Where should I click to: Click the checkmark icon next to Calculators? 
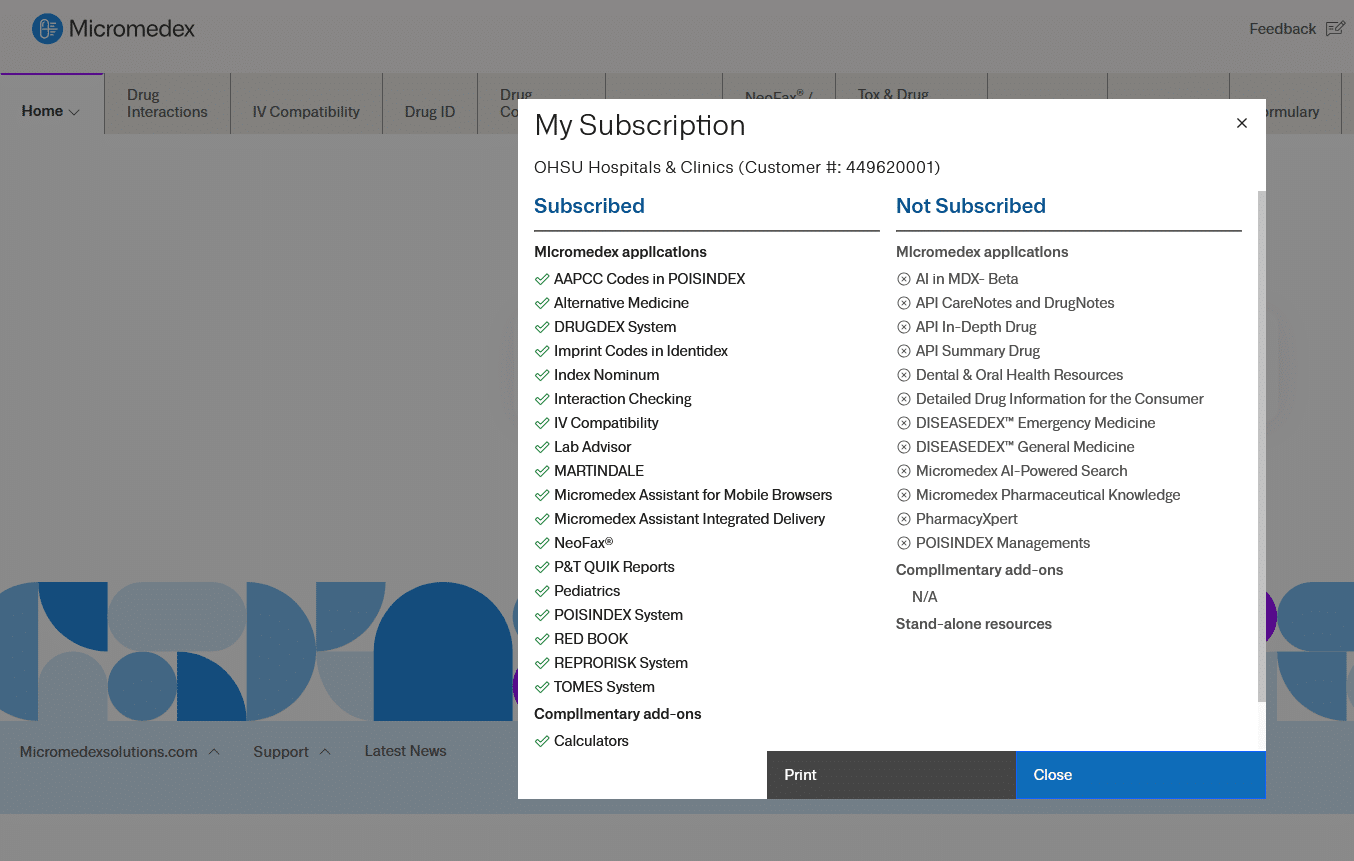coord(542,741)
